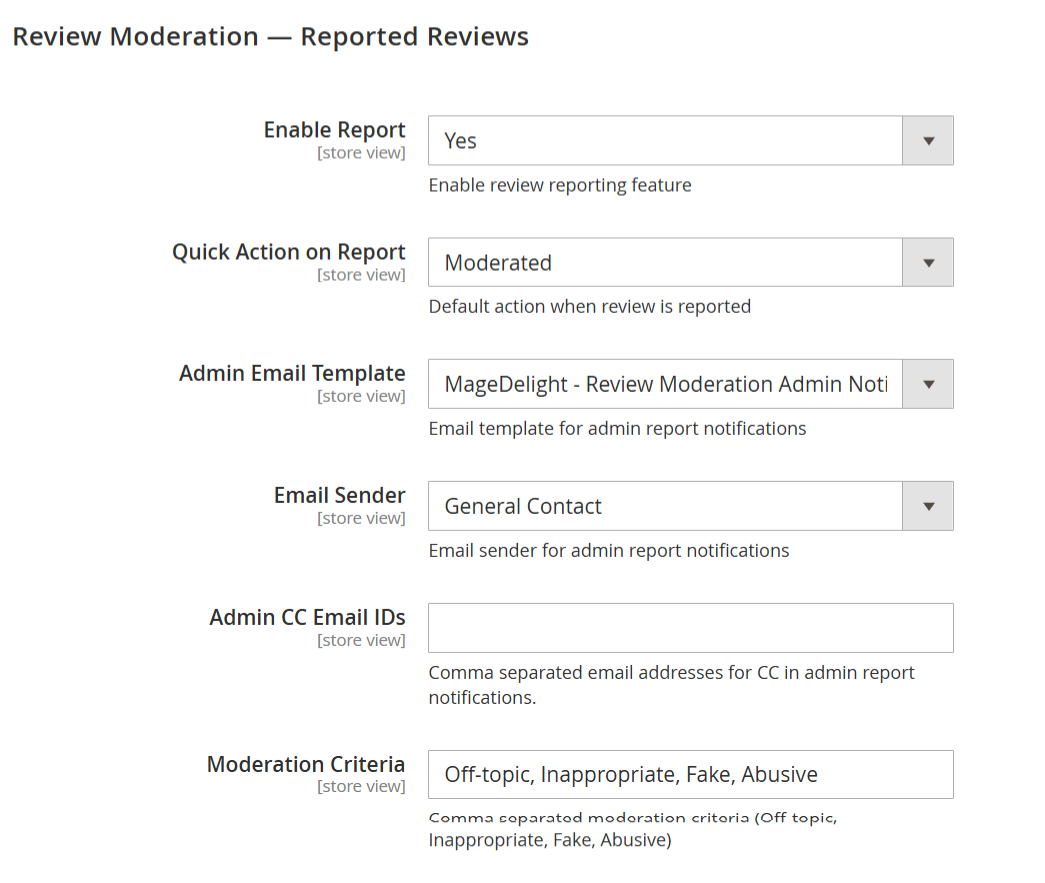Click Review Moderation Reported Reviews heading
This screenshot has width=1045, height=883.
[271, 37]
